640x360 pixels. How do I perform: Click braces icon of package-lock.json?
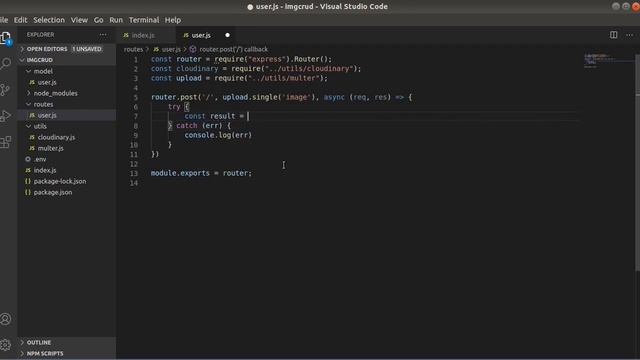point(28,181)
